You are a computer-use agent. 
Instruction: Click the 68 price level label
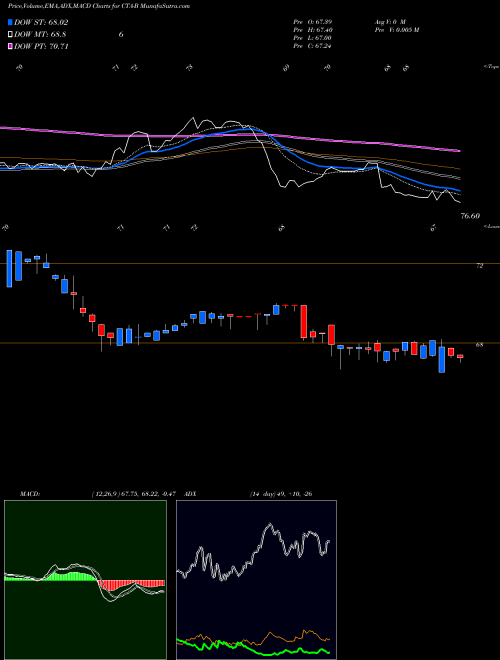(x=479, y=345)
